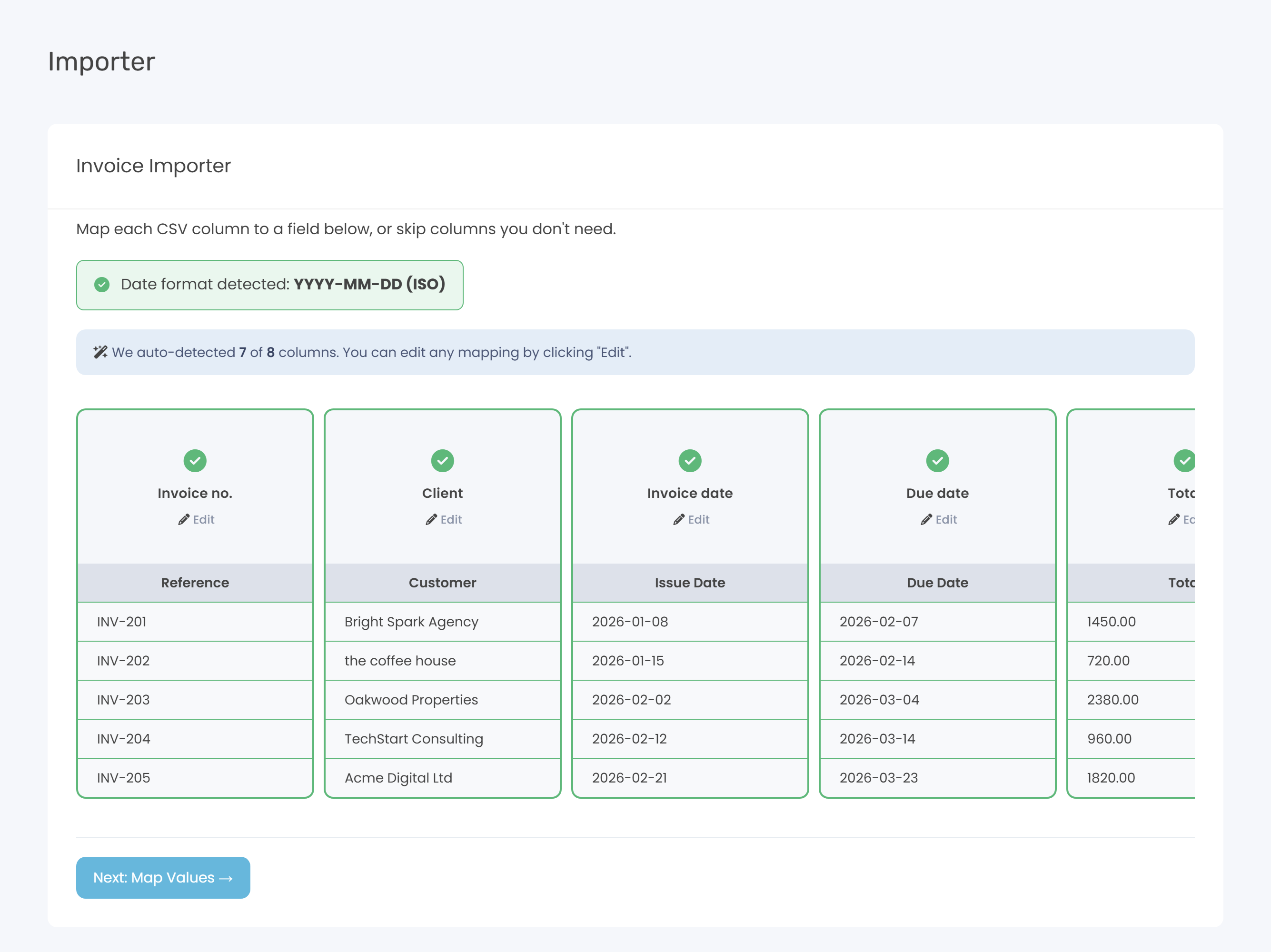1271x952 pixels.
Task: Click the issue date 2026-02-12
Action: pos(690,739)
